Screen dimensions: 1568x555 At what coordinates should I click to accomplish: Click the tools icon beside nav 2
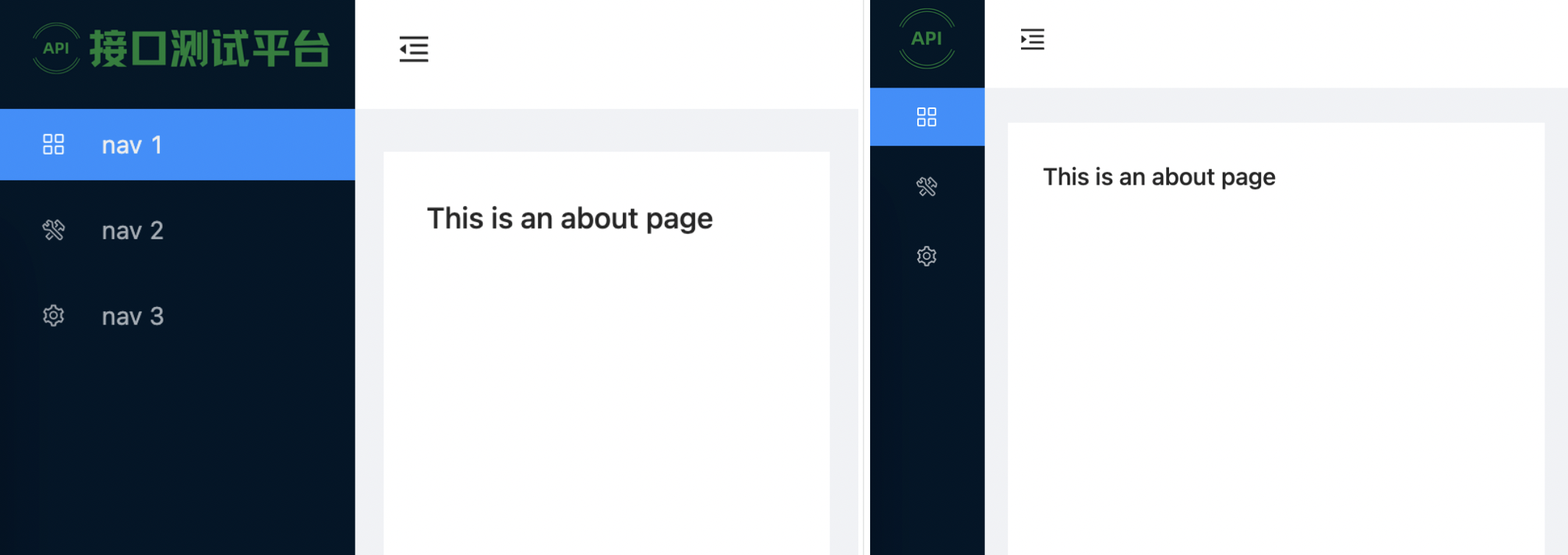point(54,230)
